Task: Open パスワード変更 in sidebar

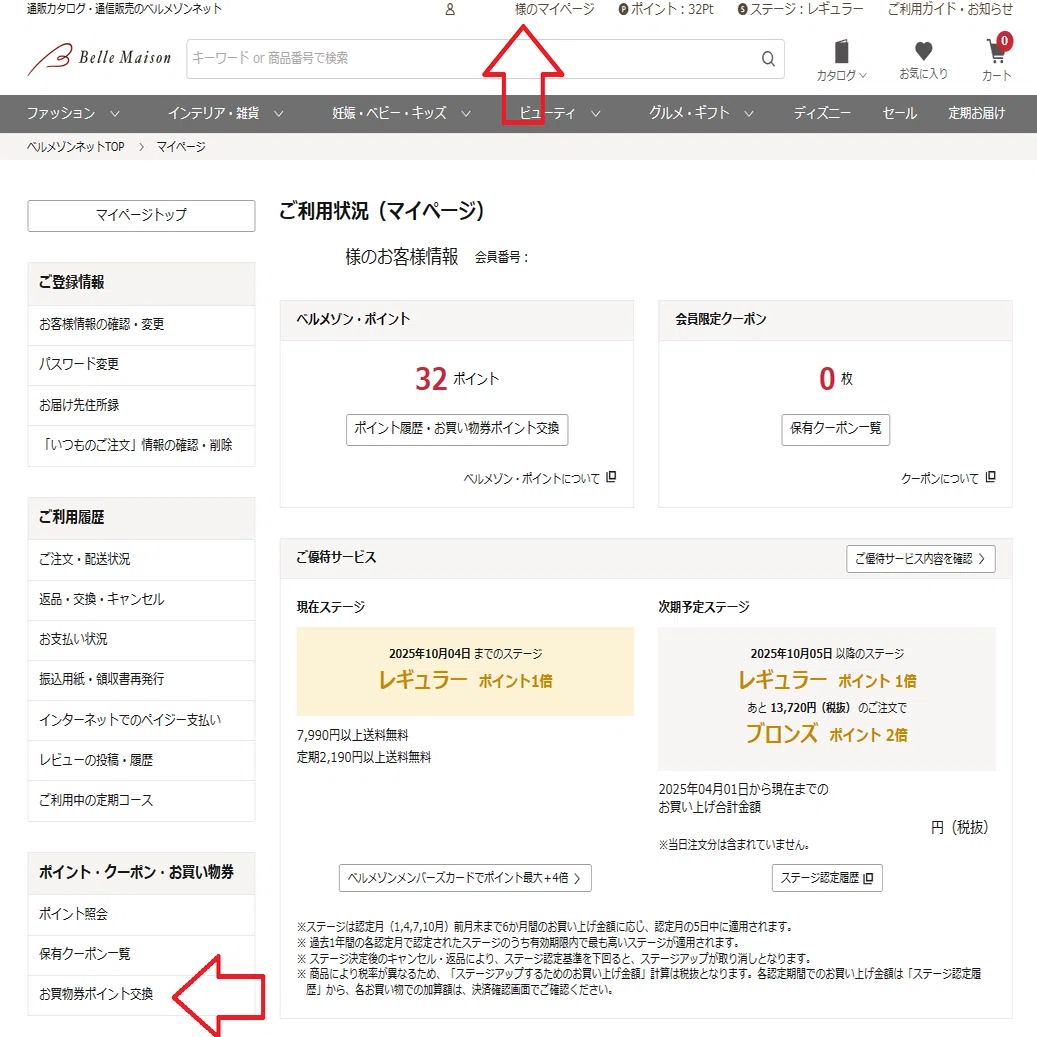Action: (x=141, y=364)
